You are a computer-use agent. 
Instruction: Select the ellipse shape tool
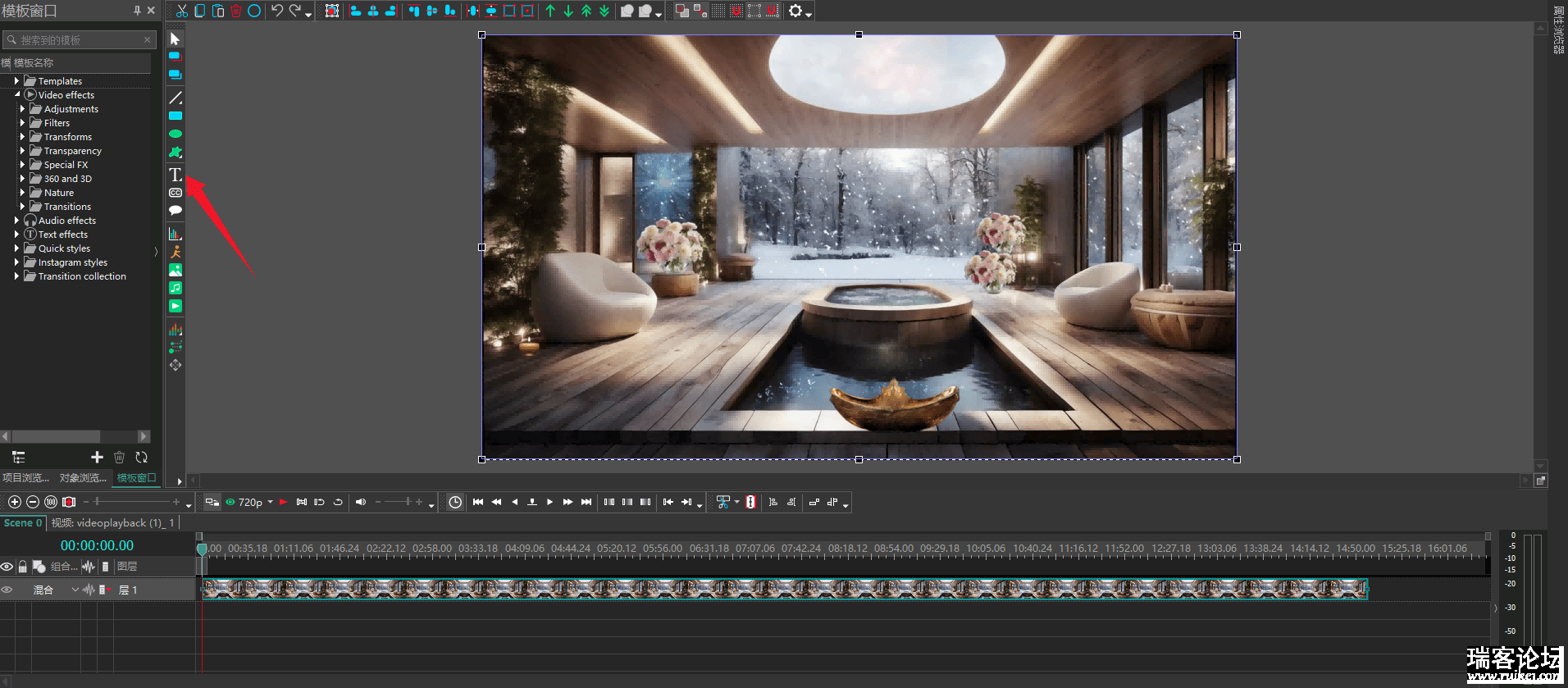point(175,134)
